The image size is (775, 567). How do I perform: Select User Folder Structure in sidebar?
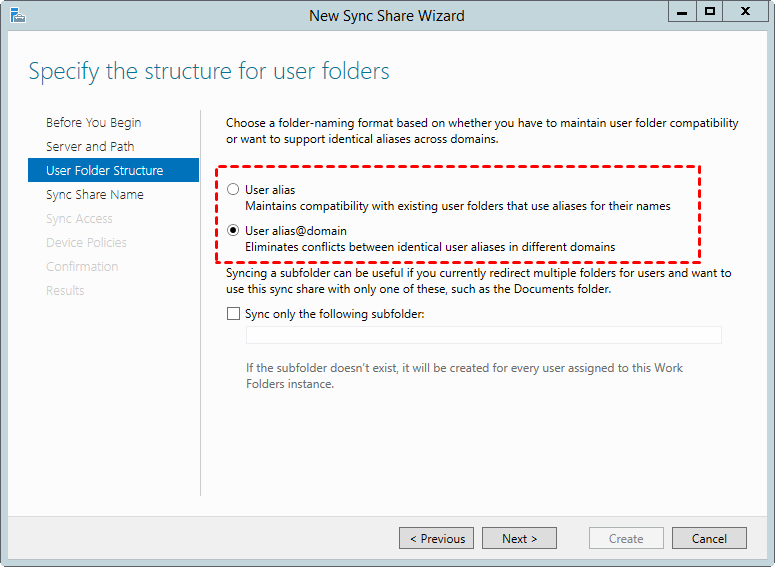pos(104,171)
